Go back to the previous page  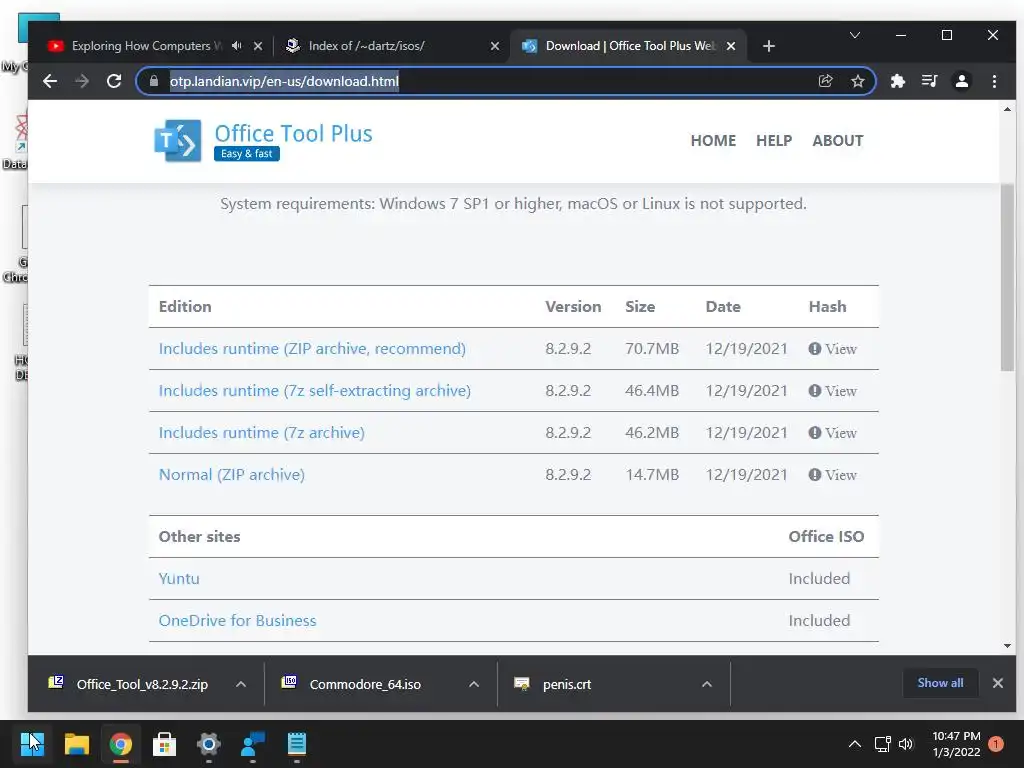coord(50,81)
